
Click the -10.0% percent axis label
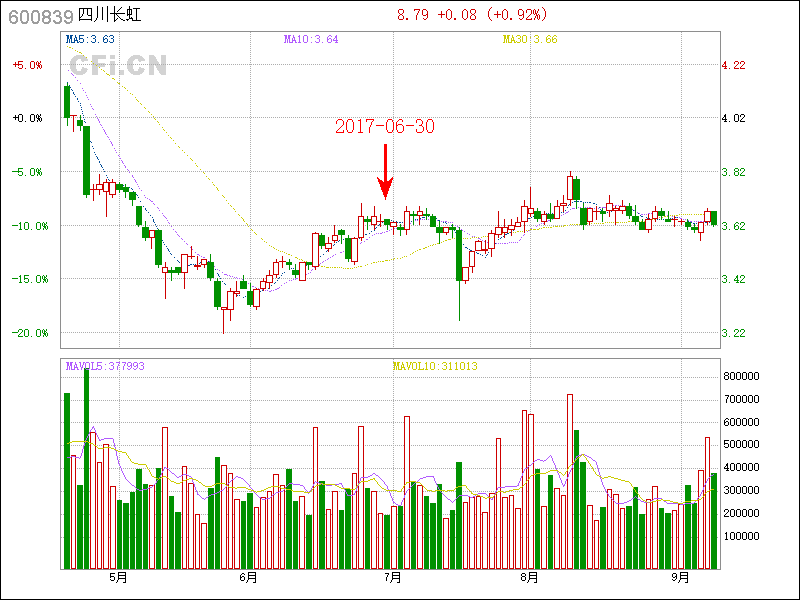coord(31,226)
